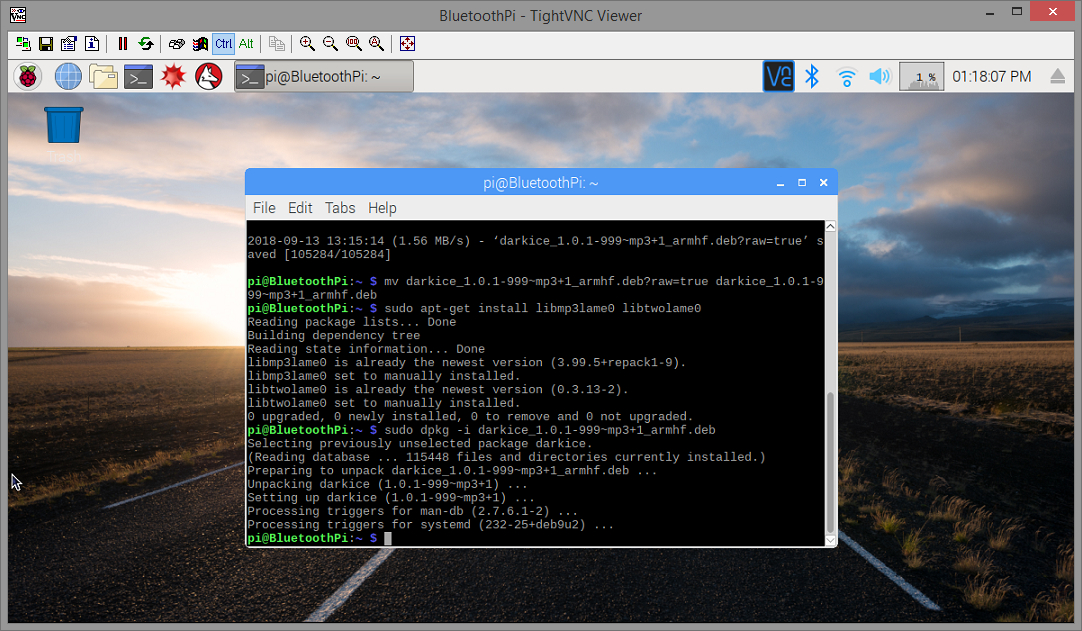Click the auto zoom magnifier
1082x631 pixels.
pos(376,43)
